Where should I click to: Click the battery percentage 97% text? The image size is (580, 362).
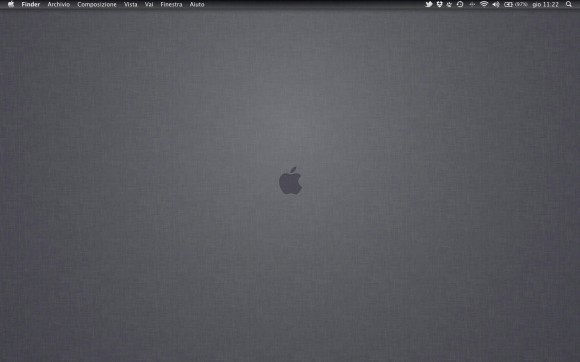(x=521, y=4)
